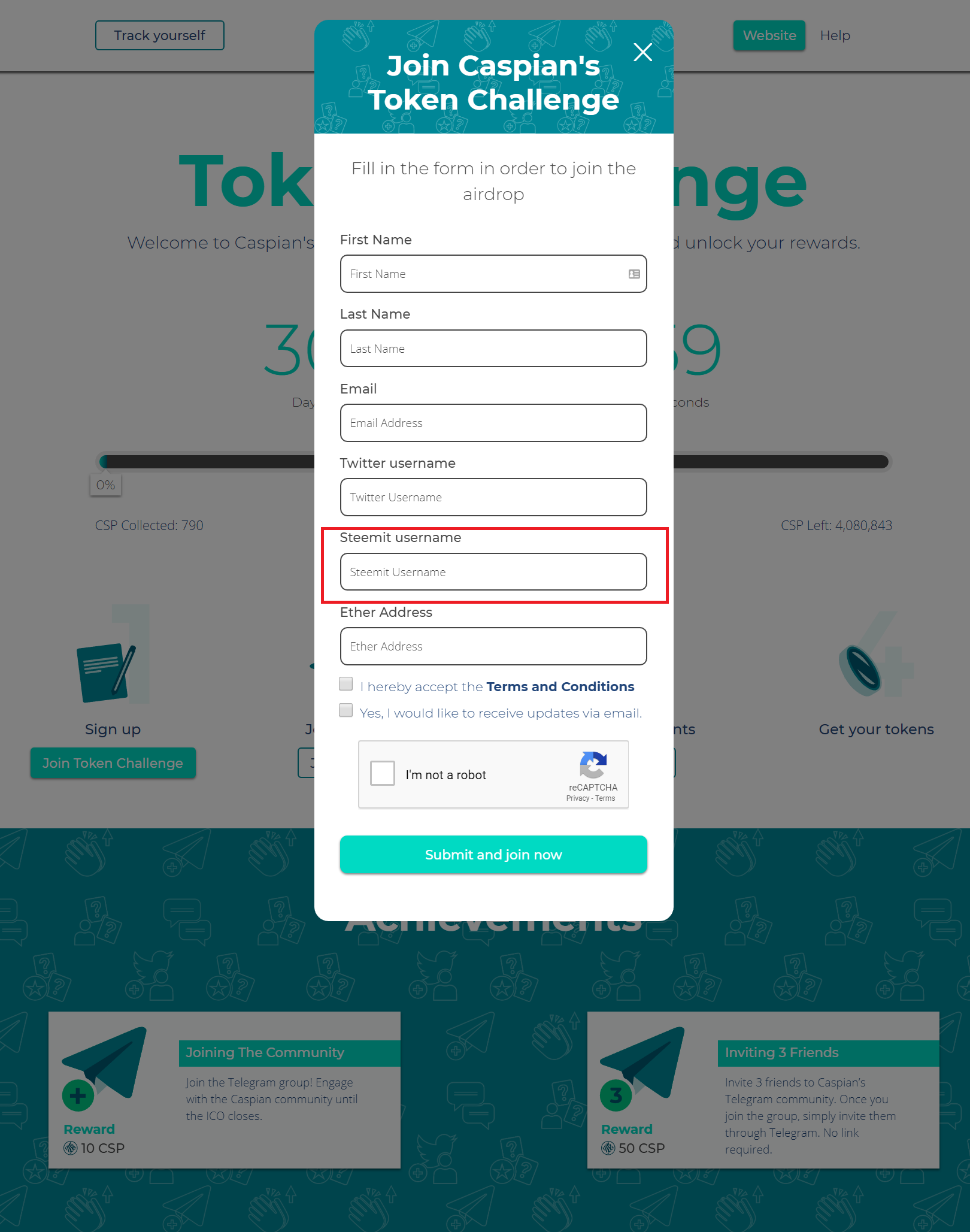The width and height of the screenshot is (970, 1232).
Task: Click the reCAPTCHA logo icon
Action: coord(593,765)
